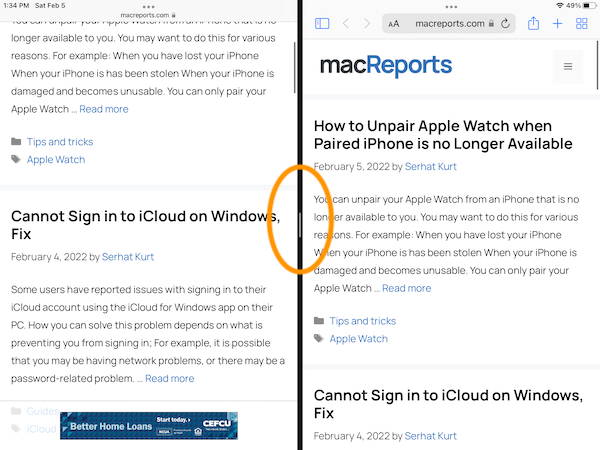Close the CEFCU ad using its corner icon

pos(233,416)
